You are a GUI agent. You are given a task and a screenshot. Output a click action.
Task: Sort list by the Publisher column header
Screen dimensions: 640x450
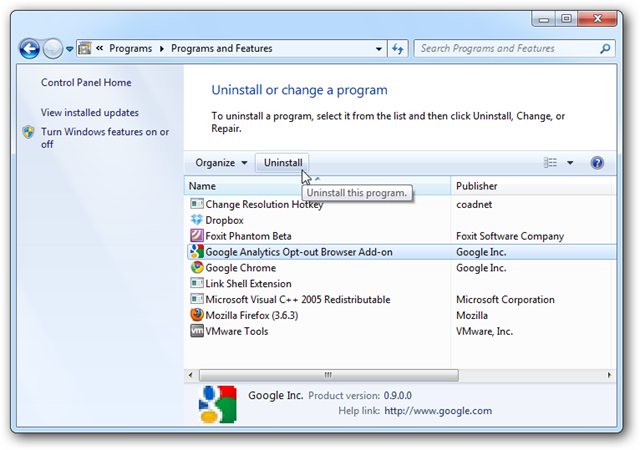coord(531,186)
